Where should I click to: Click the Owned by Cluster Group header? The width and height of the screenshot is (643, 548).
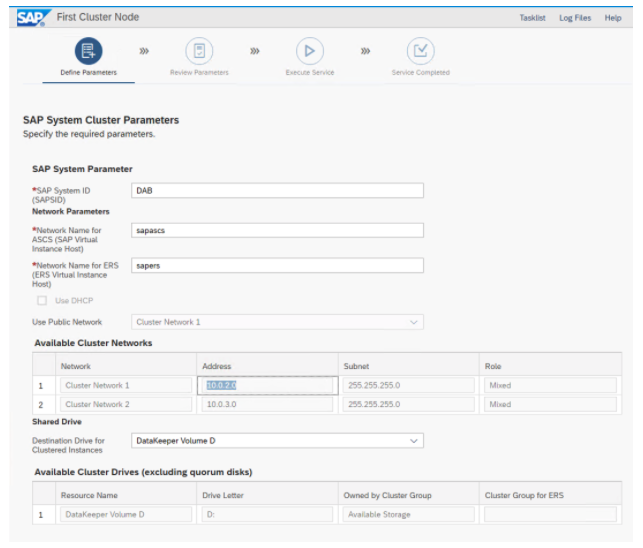tap(409, 495)
